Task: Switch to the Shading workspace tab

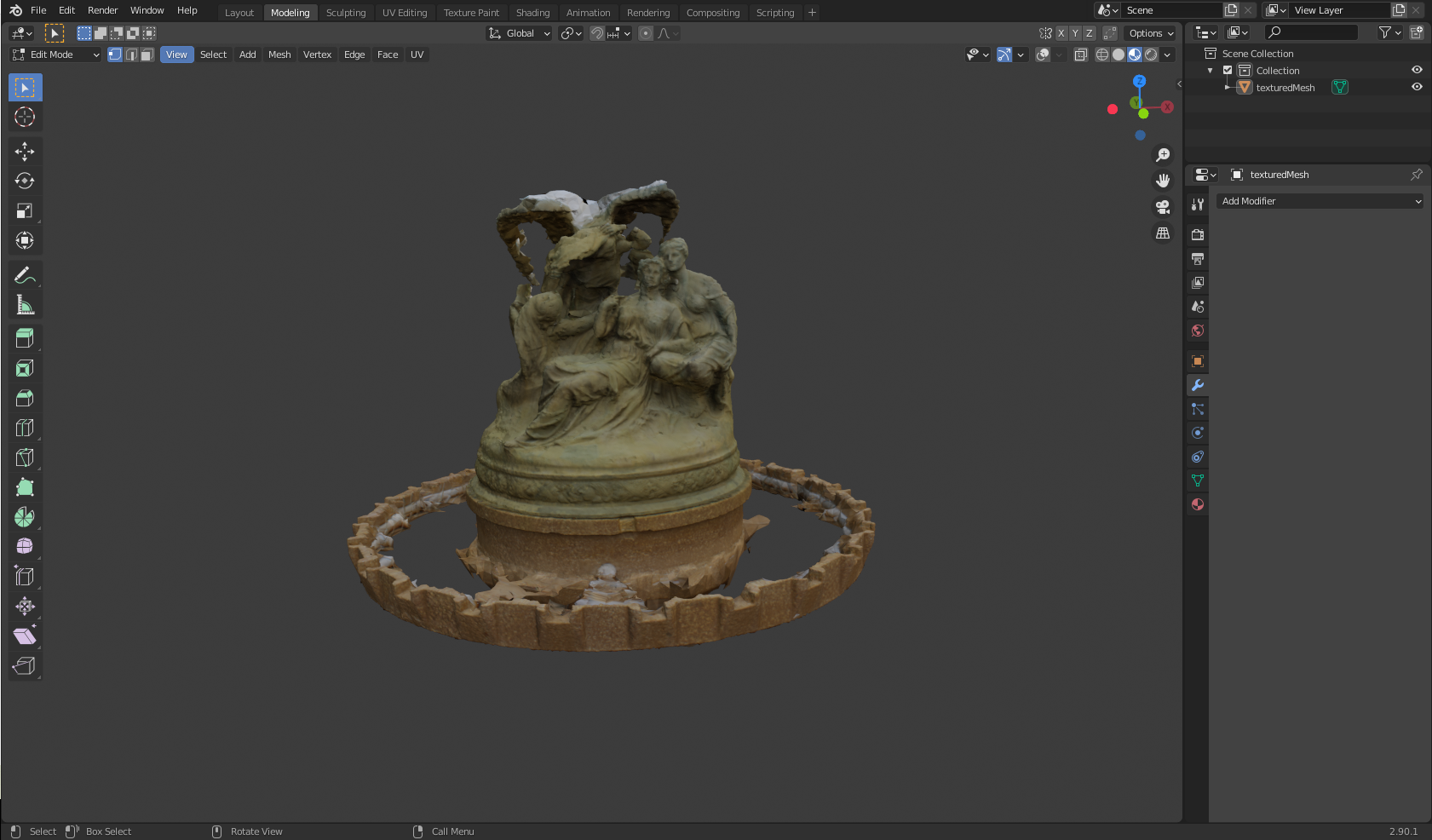Action: pos(533,13)
